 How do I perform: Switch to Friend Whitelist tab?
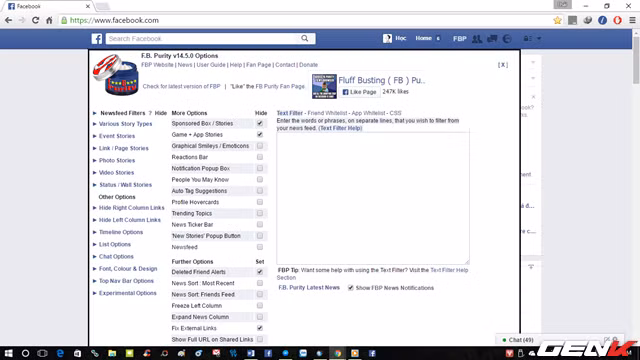click(327, 113)
